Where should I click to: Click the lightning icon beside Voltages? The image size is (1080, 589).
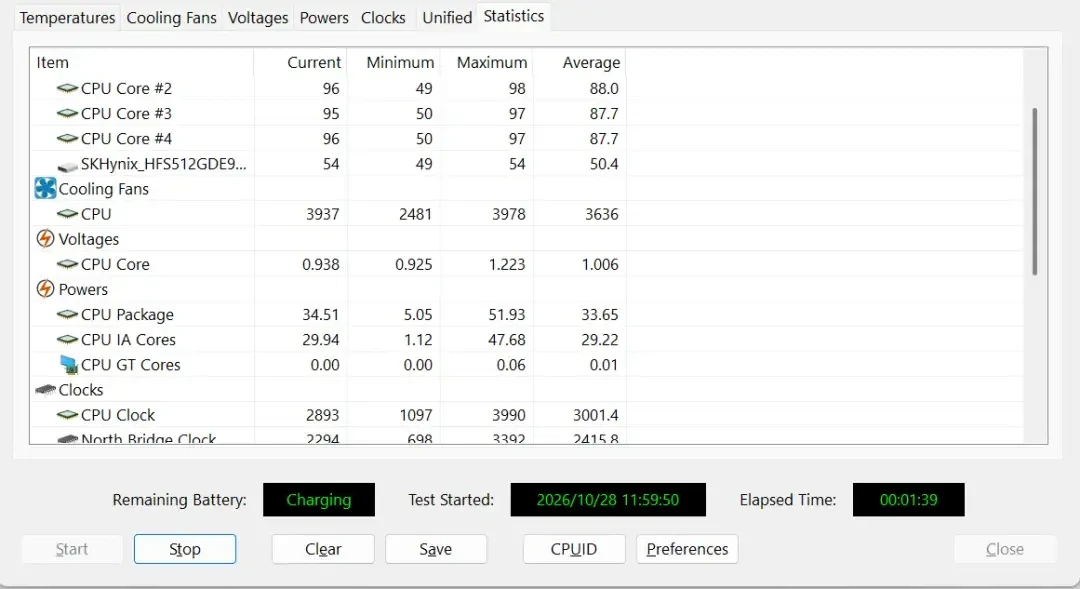(45, 239)
